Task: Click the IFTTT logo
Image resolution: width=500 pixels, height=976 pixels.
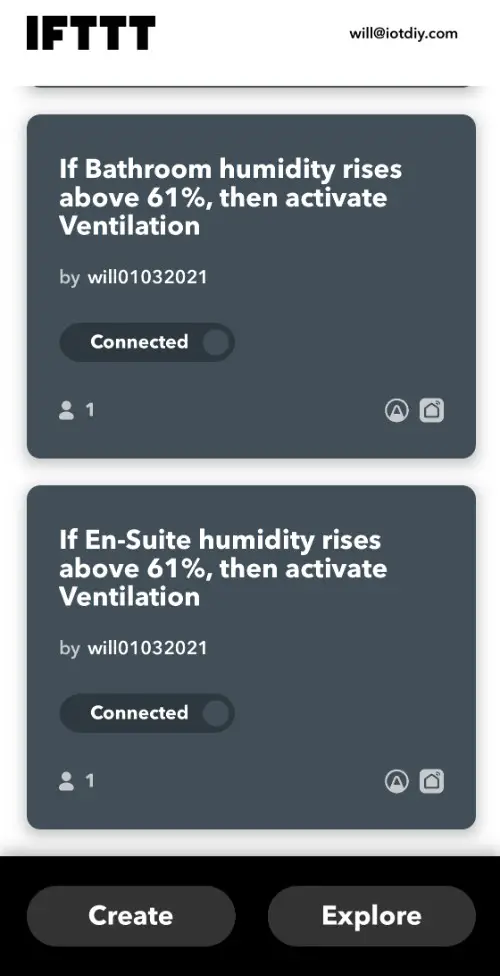Action: coord(91,33)
